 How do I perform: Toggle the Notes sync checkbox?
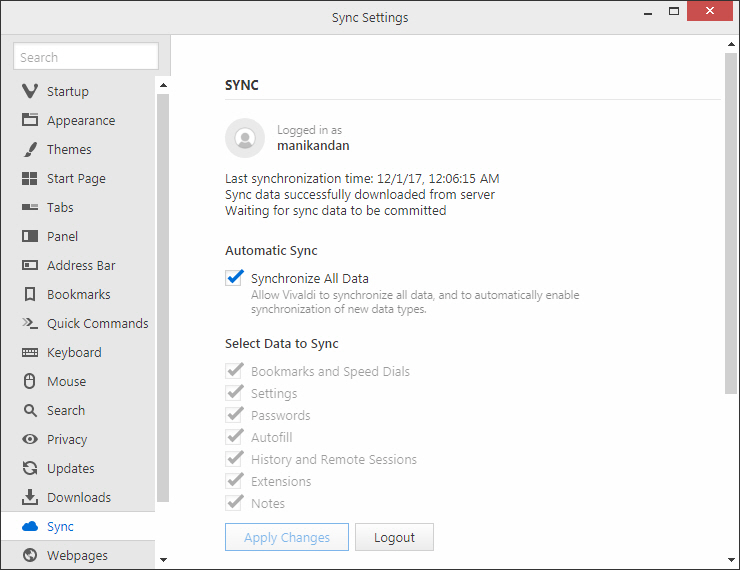[235, 503]
